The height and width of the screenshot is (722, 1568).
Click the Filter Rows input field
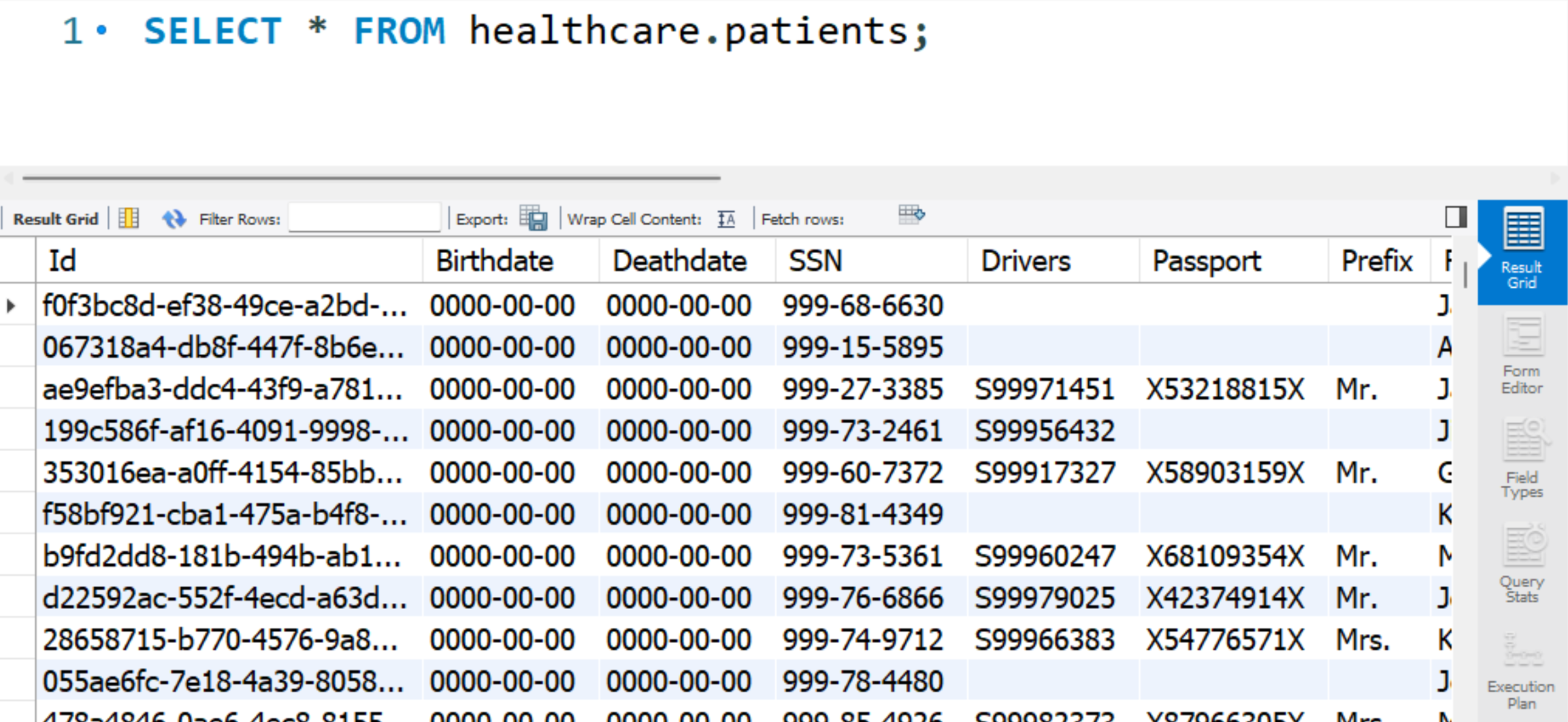pyautogui.click(x=364, y=218)
